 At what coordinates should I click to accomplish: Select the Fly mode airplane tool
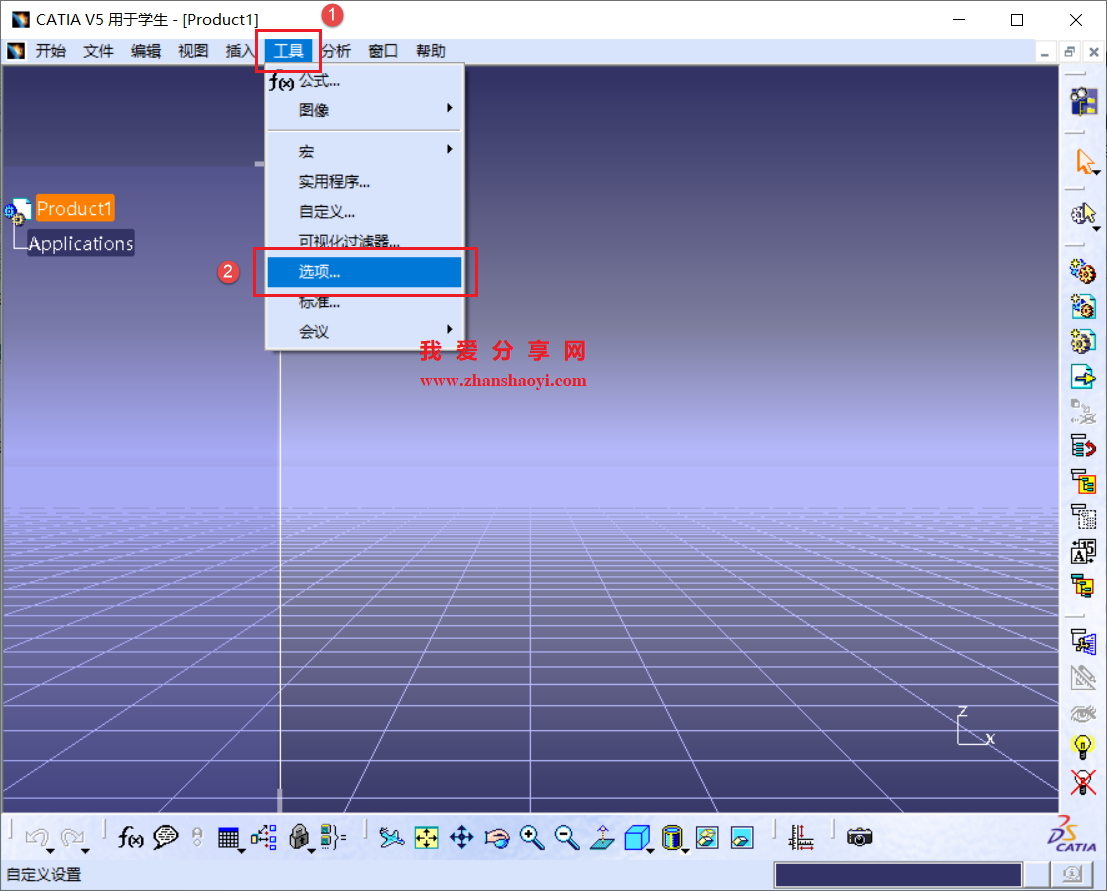click(391, 837)
